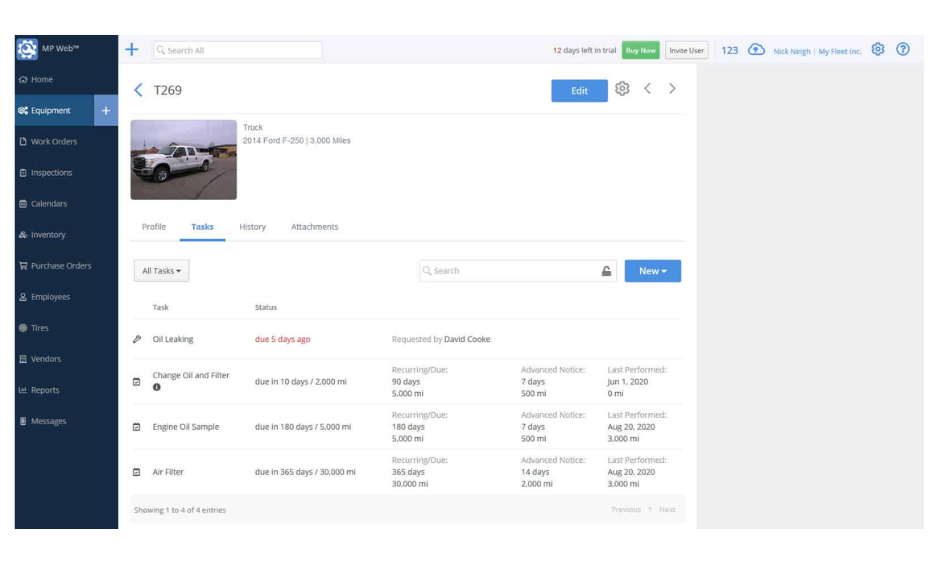The height and width of the screenshot is (563, 938).
Task: Click the Search All input field
Action: (238, 50)
